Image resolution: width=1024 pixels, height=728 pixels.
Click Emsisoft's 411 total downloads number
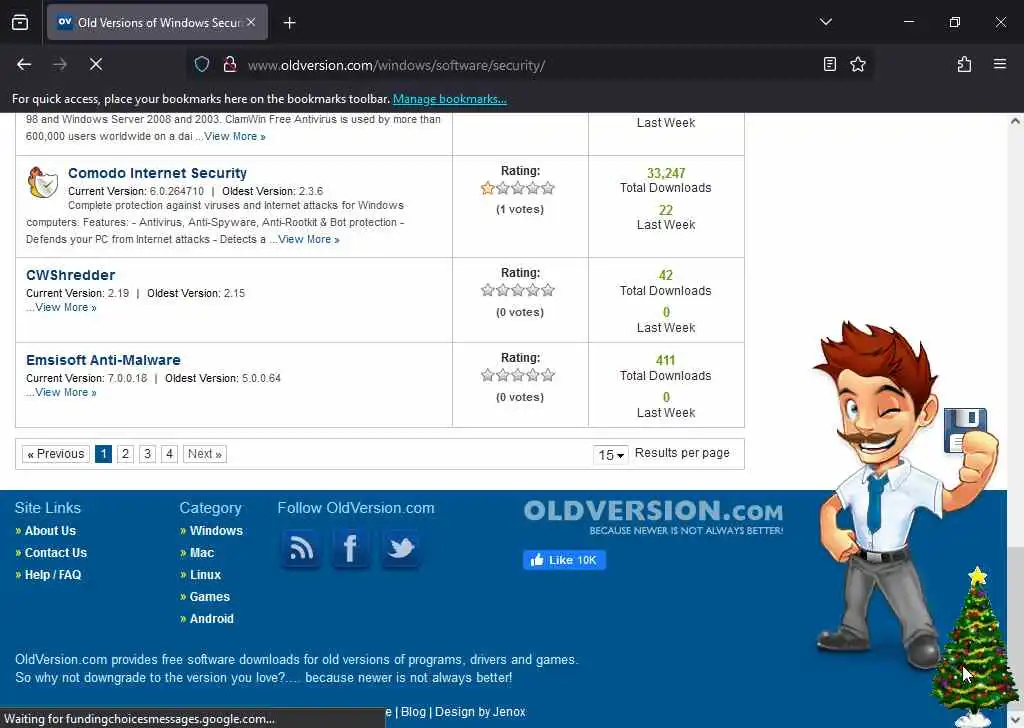[x=665, y=360]
